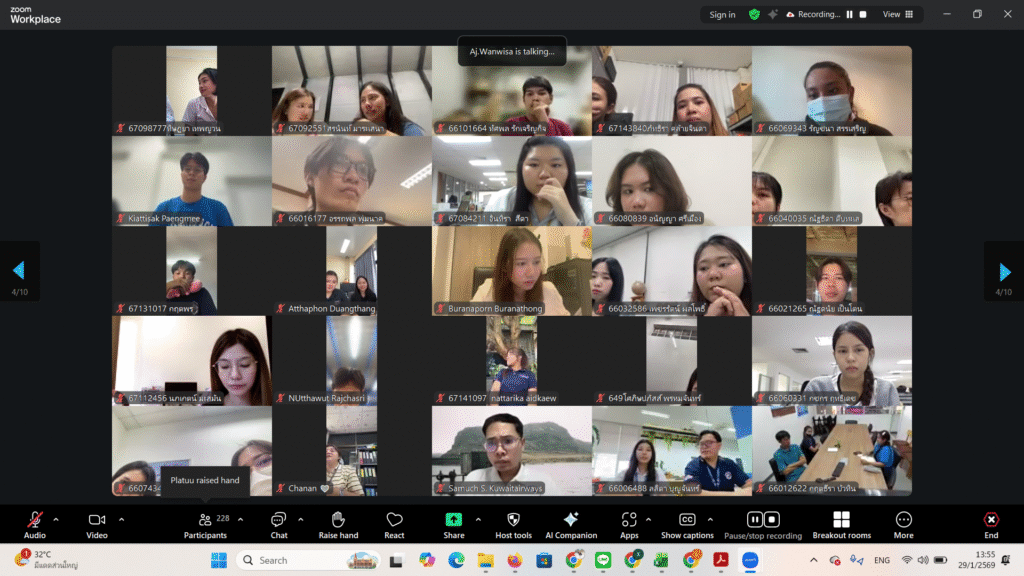Open Host tools shield icon
The image size is (1024, 576).
[513, 520]
